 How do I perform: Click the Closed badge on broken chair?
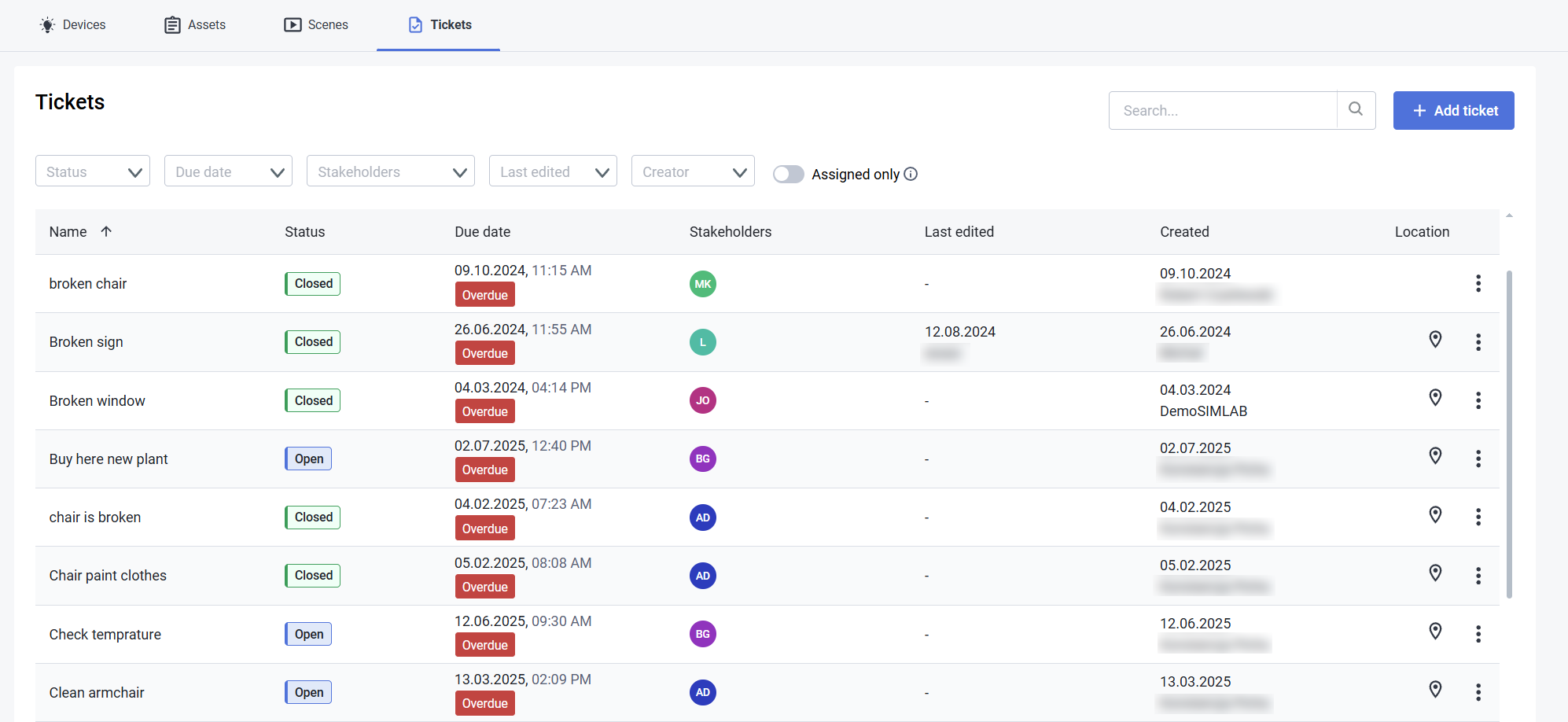pos(313,283)
